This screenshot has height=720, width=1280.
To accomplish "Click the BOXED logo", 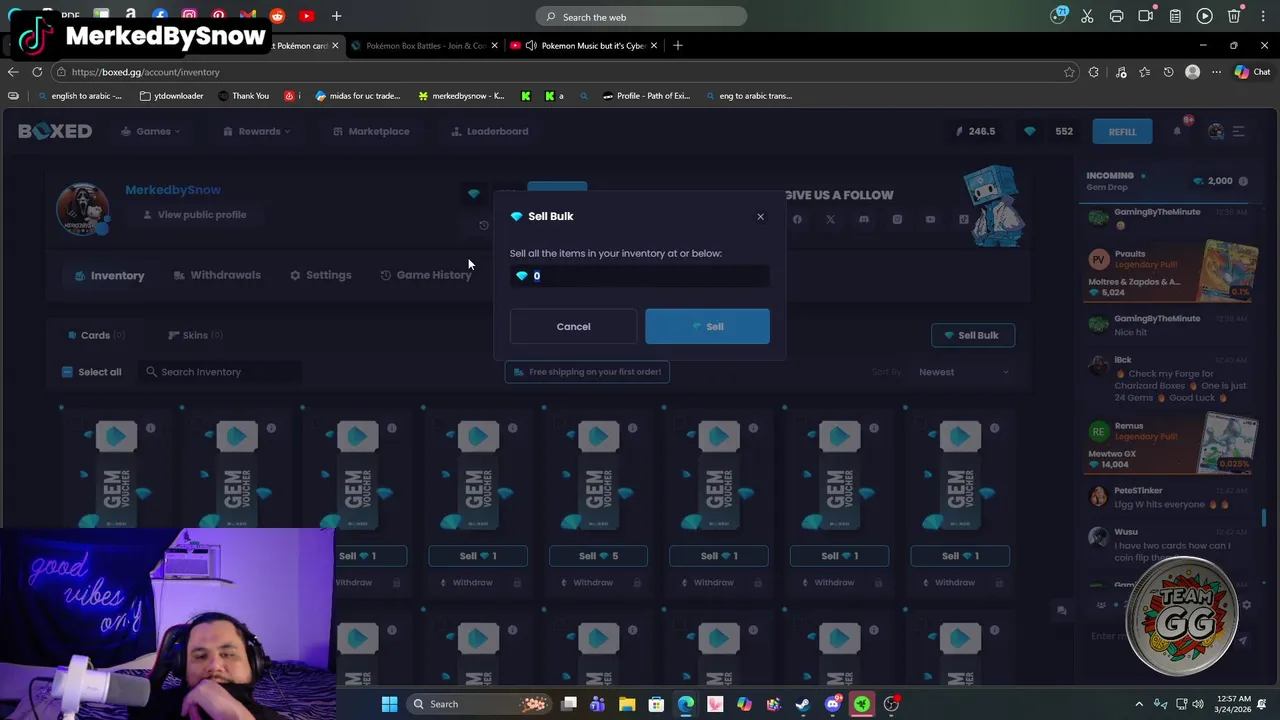I will pyautogui.click(x=55, y=131).
